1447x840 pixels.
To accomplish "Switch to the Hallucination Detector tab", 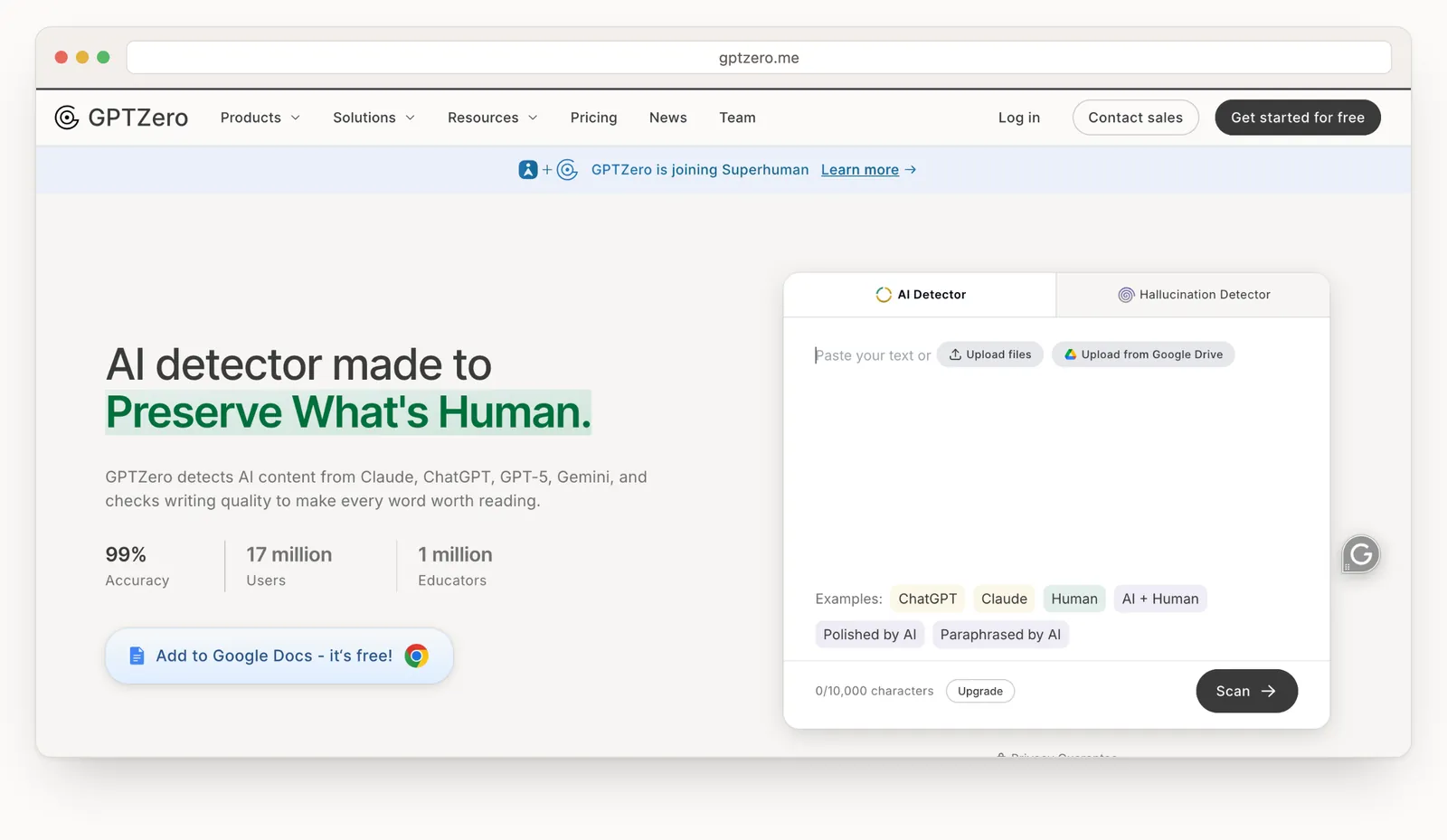I will coord(1193,295).
